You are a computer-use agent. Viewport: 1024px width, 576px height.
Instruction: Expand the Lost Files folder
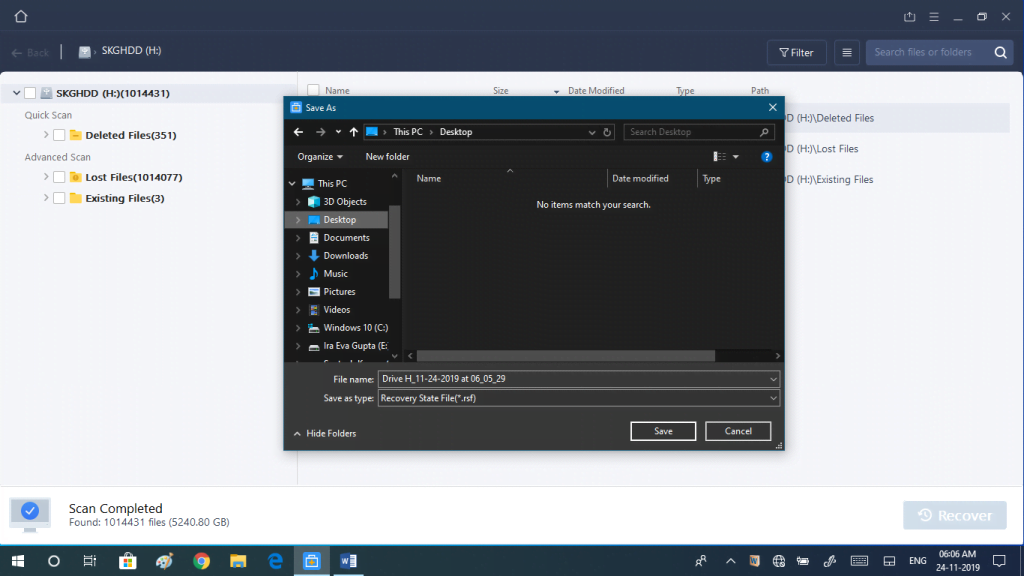point(46,177)
